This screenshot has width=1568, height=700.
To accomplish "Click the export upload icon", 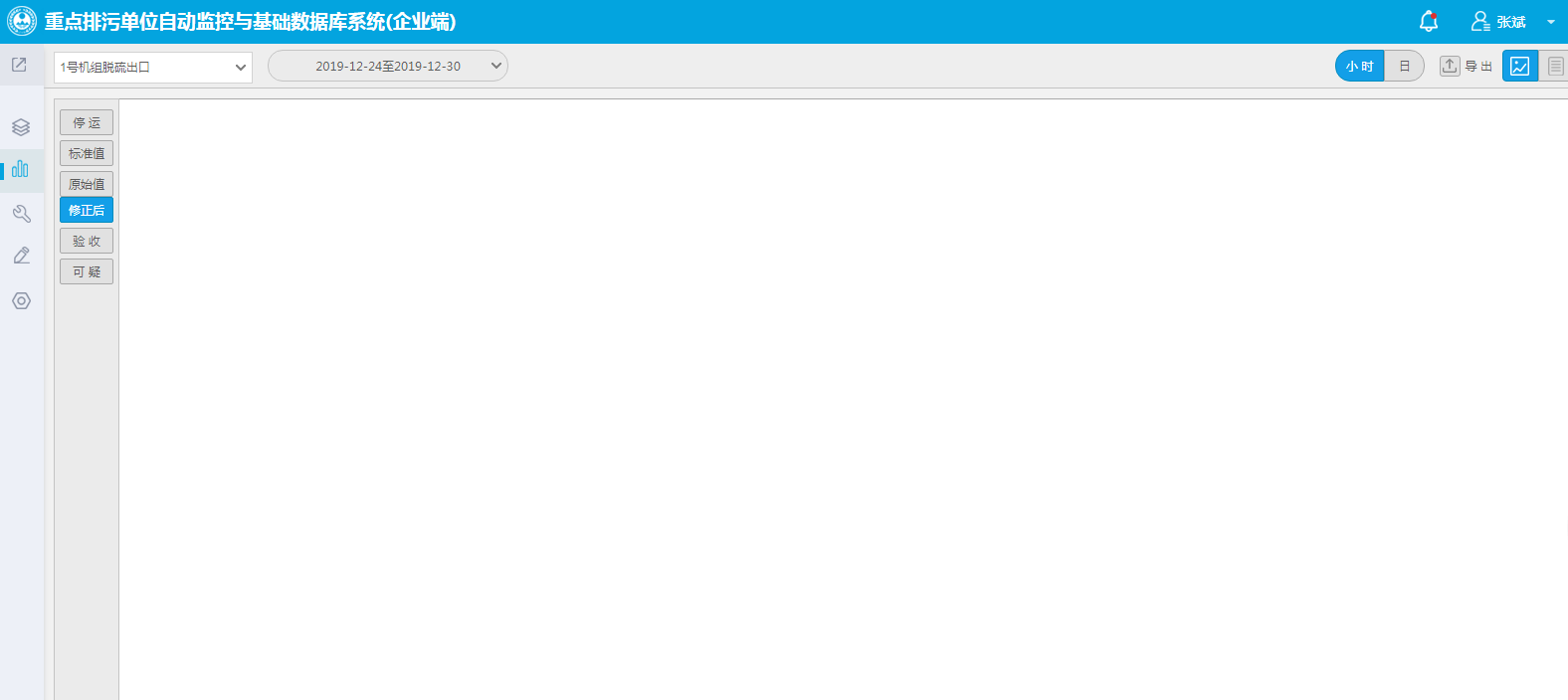I will [1450, 66].
